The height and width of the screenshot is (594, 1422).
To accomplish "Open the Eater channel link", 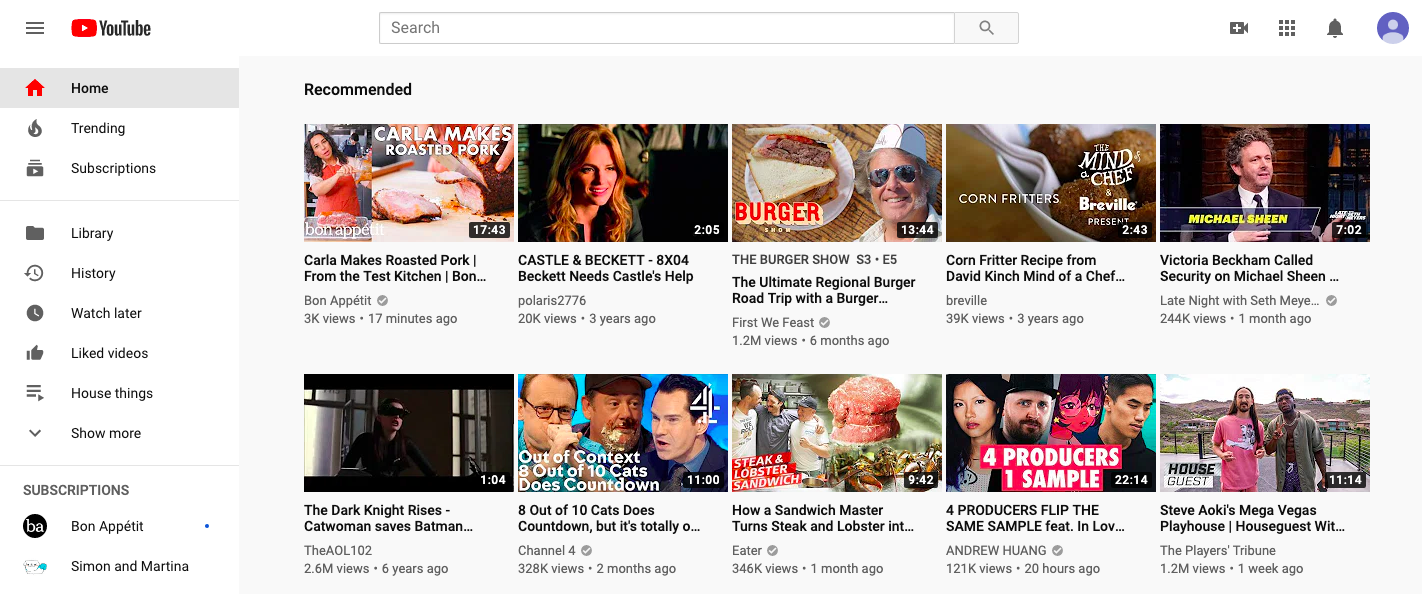I will [747, 550].
